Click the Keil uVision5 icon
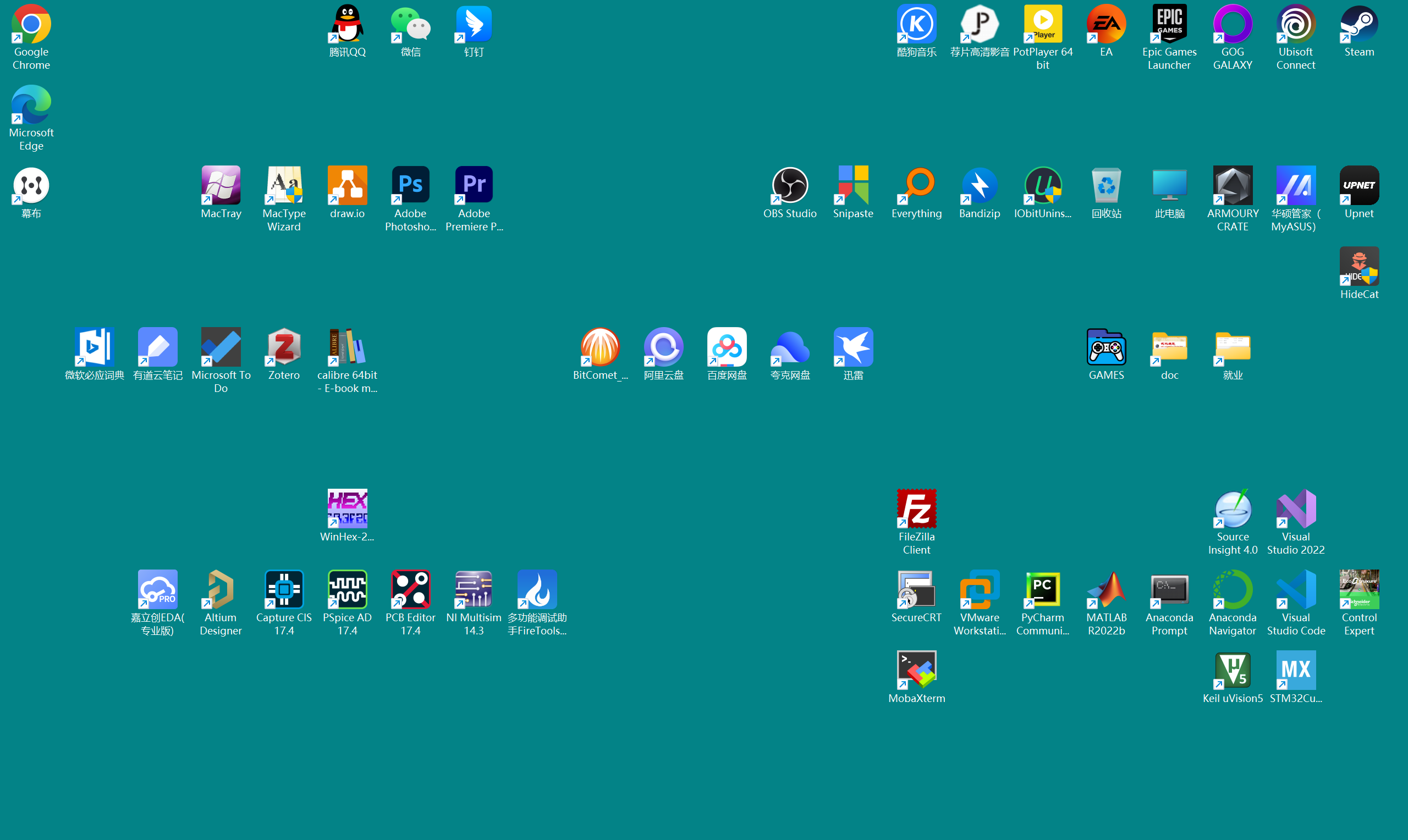The image size is (1408, 840). [1233, 670]
